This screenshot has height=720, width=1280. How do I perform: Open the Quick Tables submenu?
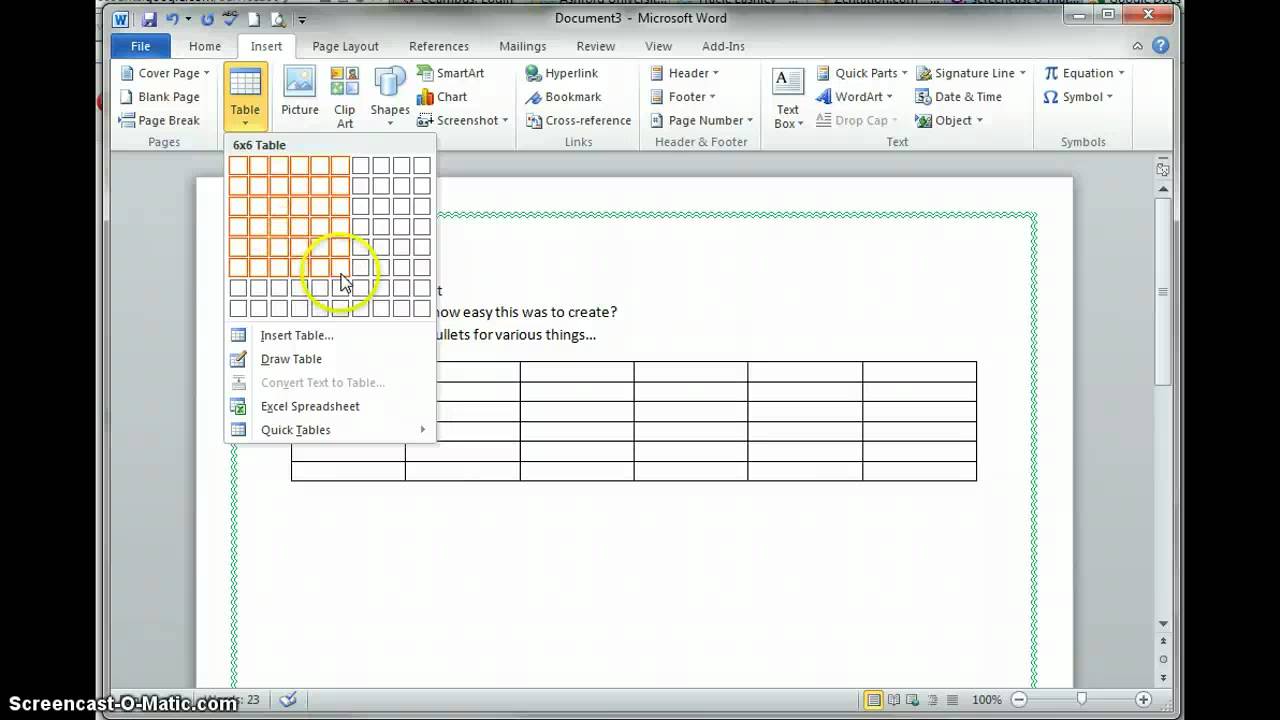pyautogui.click(x=331, y=430)
